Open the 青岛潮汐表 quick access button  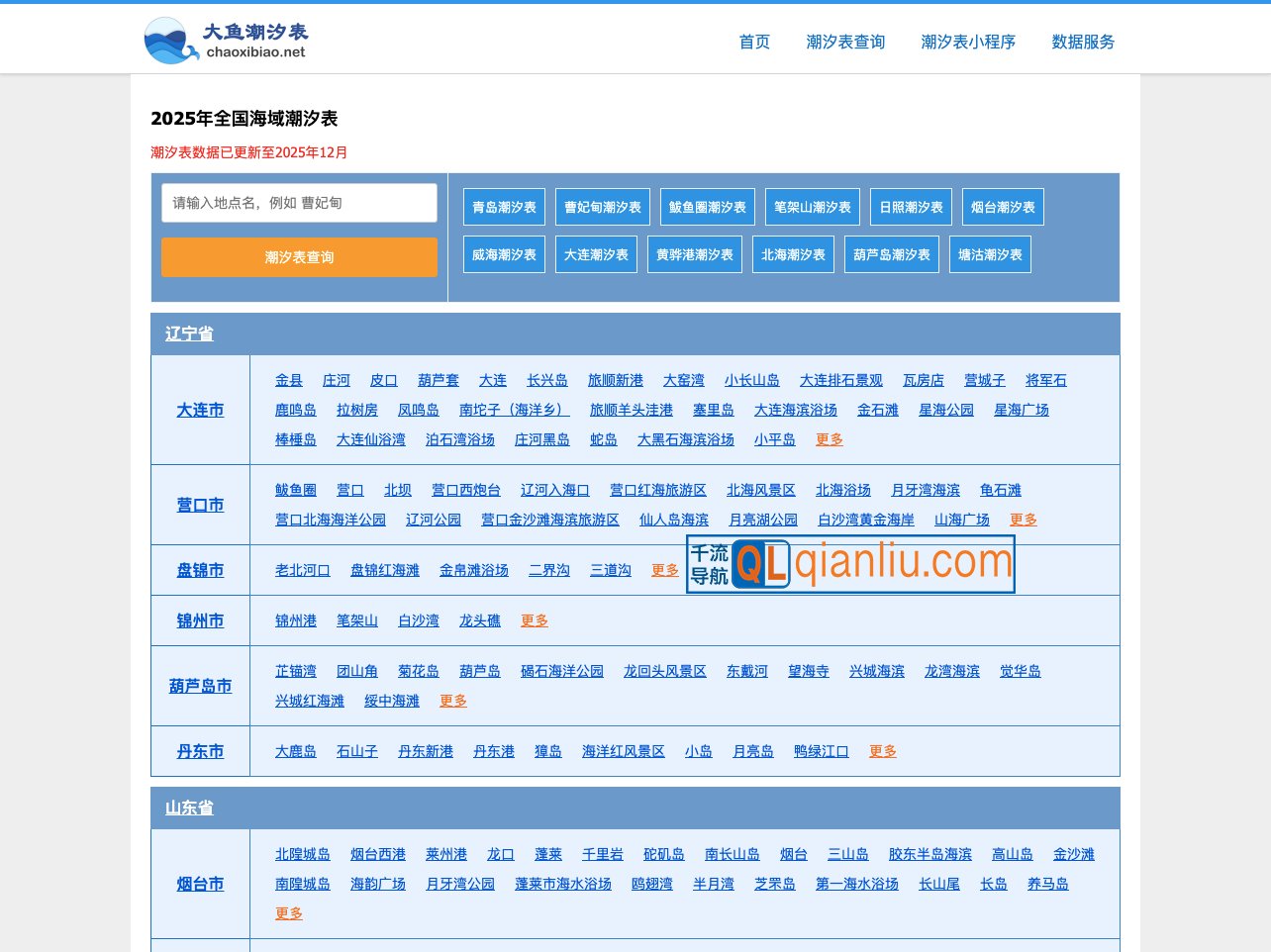[x=504, y=207]
